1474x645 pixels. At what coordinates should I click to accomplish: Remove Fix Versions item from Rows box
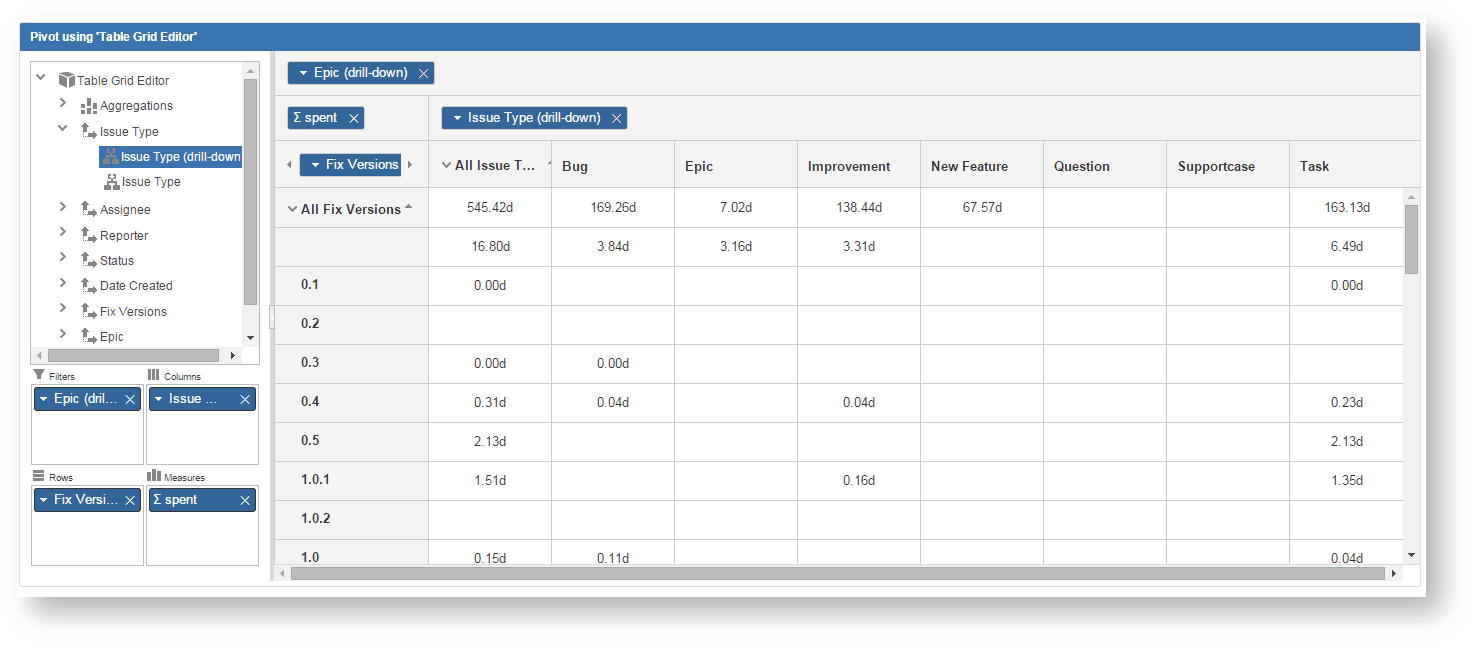tap(131, 500)
